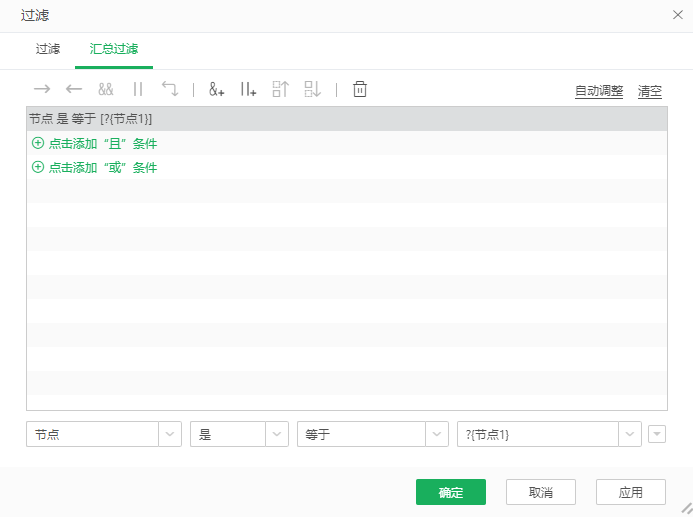Image resolution: width=693 pixels, height=517 pixels.
Task: Open the 是 dropdown arrow
Action: 277,434
